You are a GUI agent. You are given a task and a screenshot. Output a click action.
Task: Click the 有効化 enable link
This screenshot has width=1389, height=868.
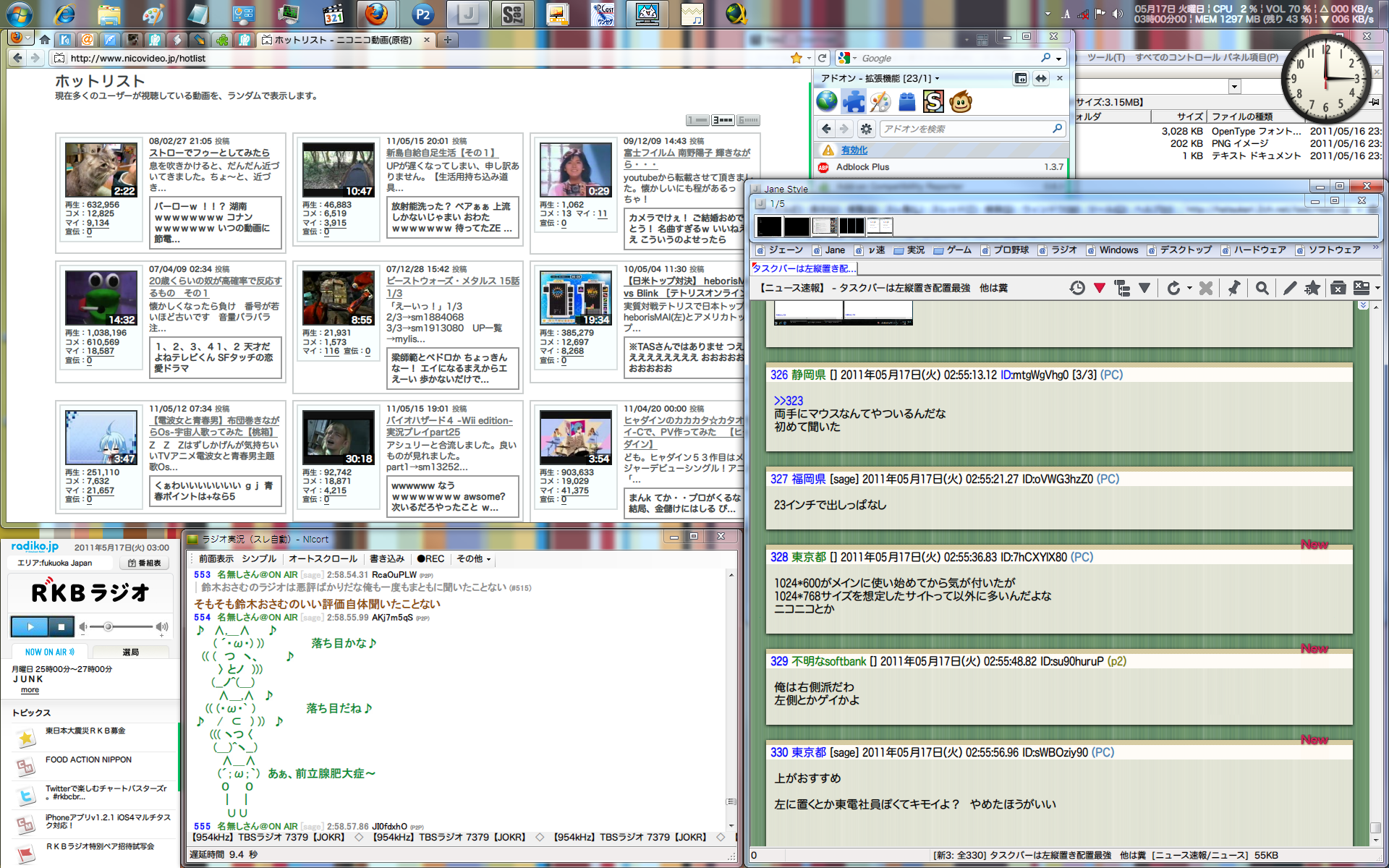click(854, 150)
